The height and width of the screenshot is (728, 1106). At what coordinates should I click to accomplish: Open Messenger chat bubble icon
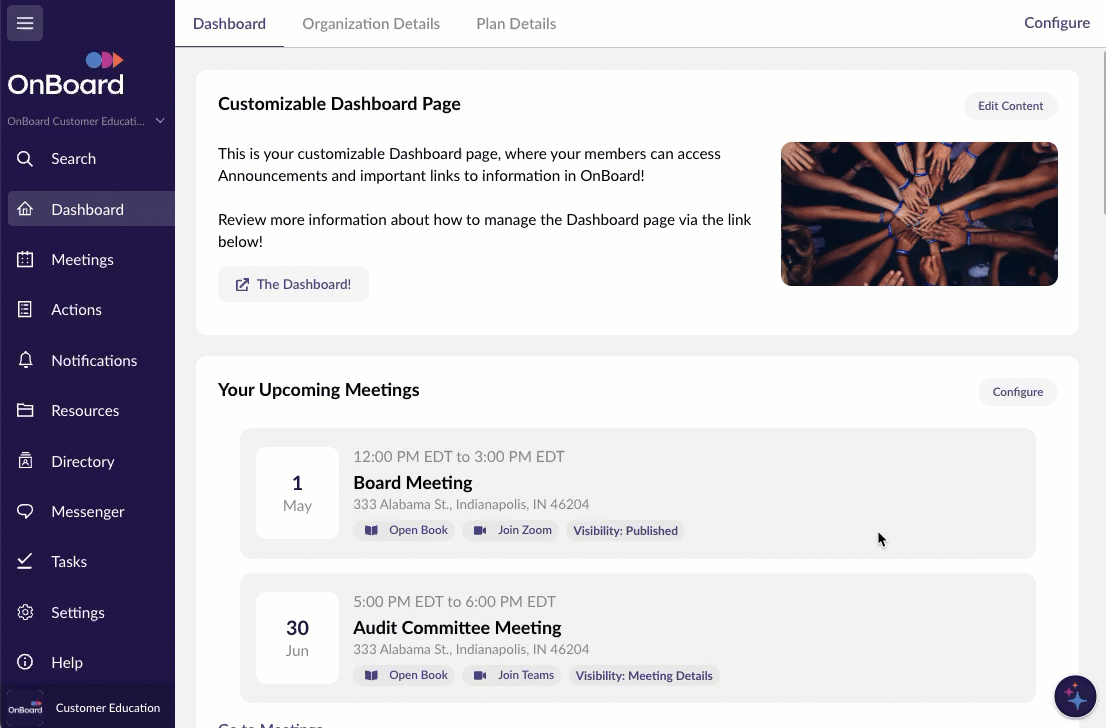click(x=26, y=512)
